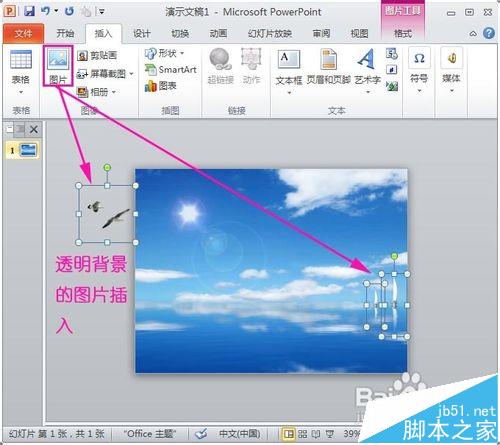This screenshot has width=500, height=445.
Task: Insert a table with 表格 icon
Action: point(21,61)
